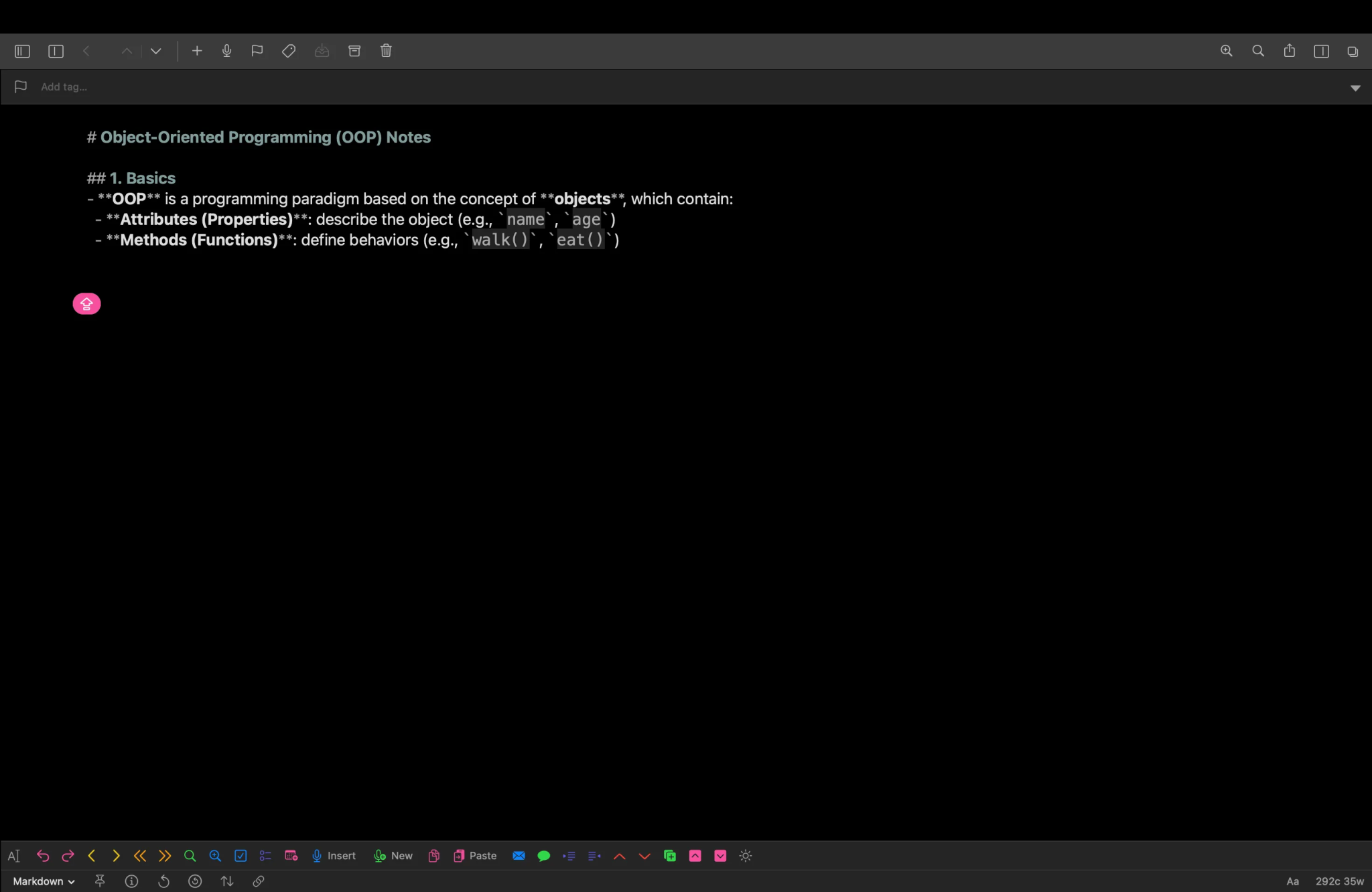This screenshot has width=1372, height=892.
Task: Toggle the left sidebar panel
Action: 22,50
